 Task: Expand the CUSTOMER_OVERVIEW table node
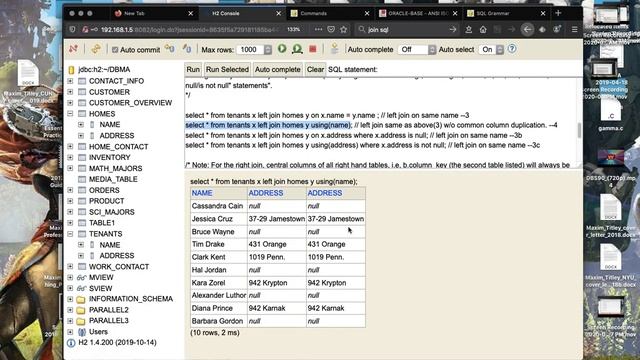(x=70, y=102)
